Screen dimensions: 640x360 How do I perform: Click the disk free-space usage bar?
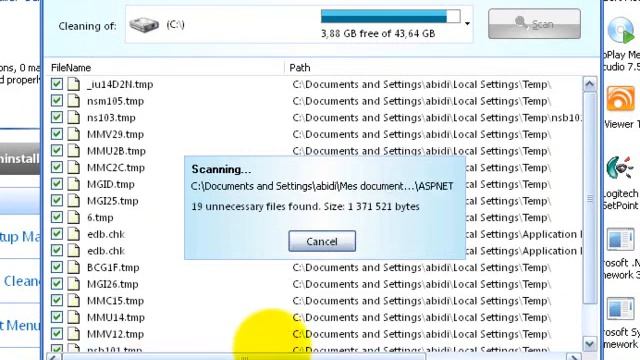pos(391,16)
